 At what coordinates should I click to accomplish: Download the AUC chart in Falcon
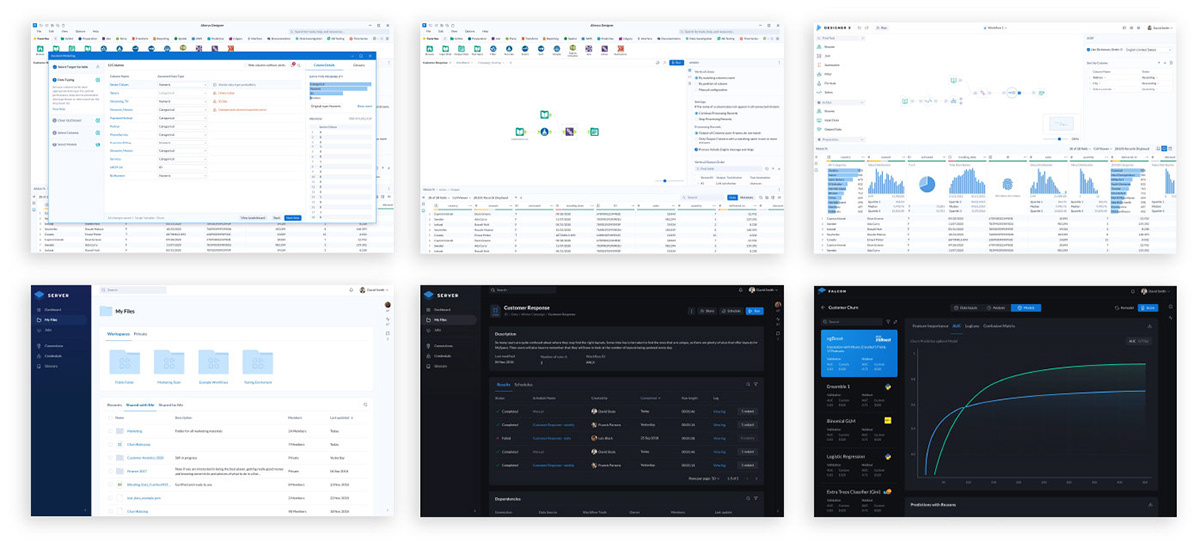coord(1149,326)
